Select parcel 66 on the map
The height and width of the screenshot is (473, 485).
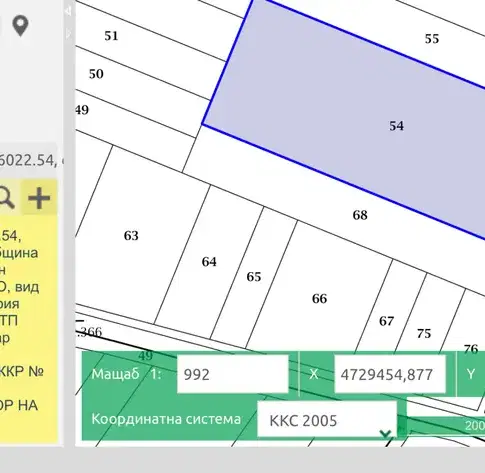pos(319,298)
